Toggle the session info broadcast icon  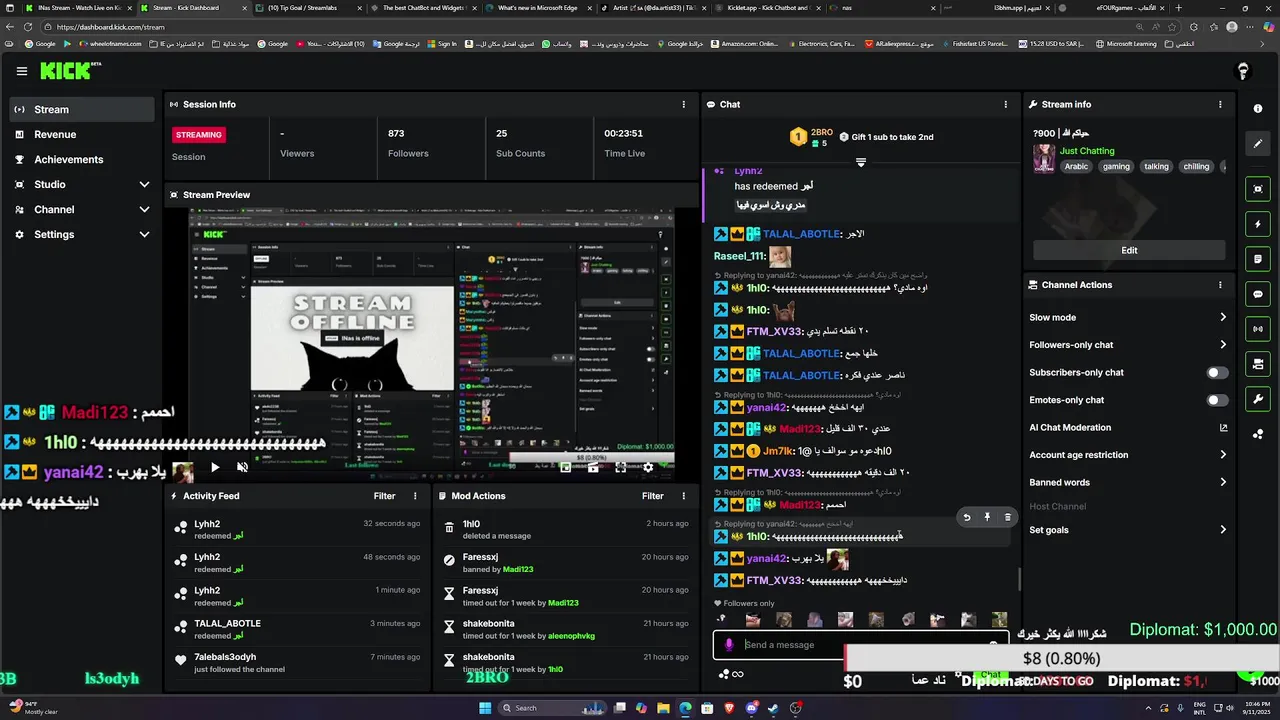click(1258, 329)
